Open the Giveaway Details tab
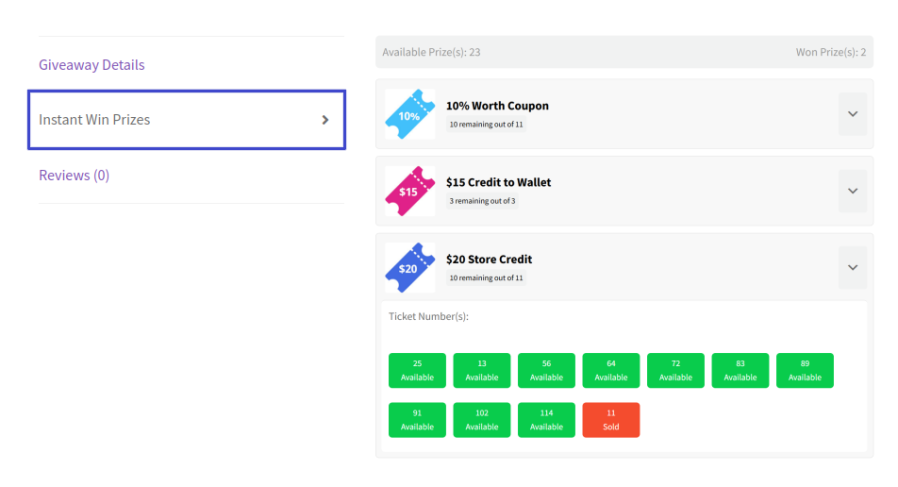 click(92, 65)
